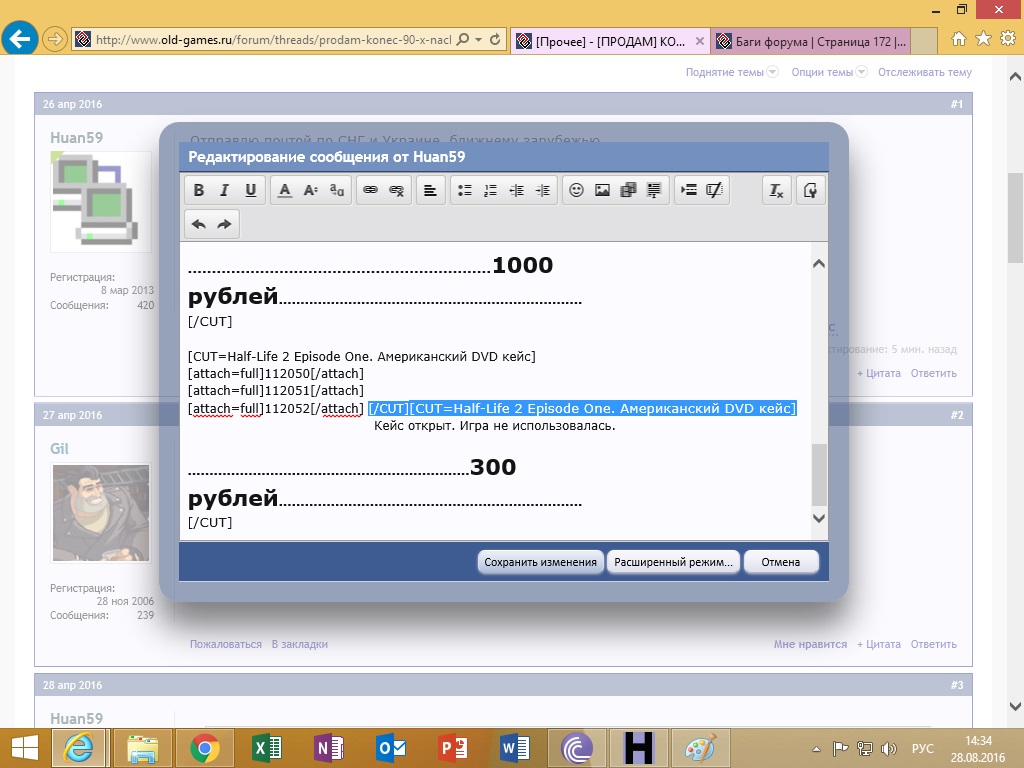Launch Chrome from the taskbar
This screenshot has width=1024, height=768.
204,748
